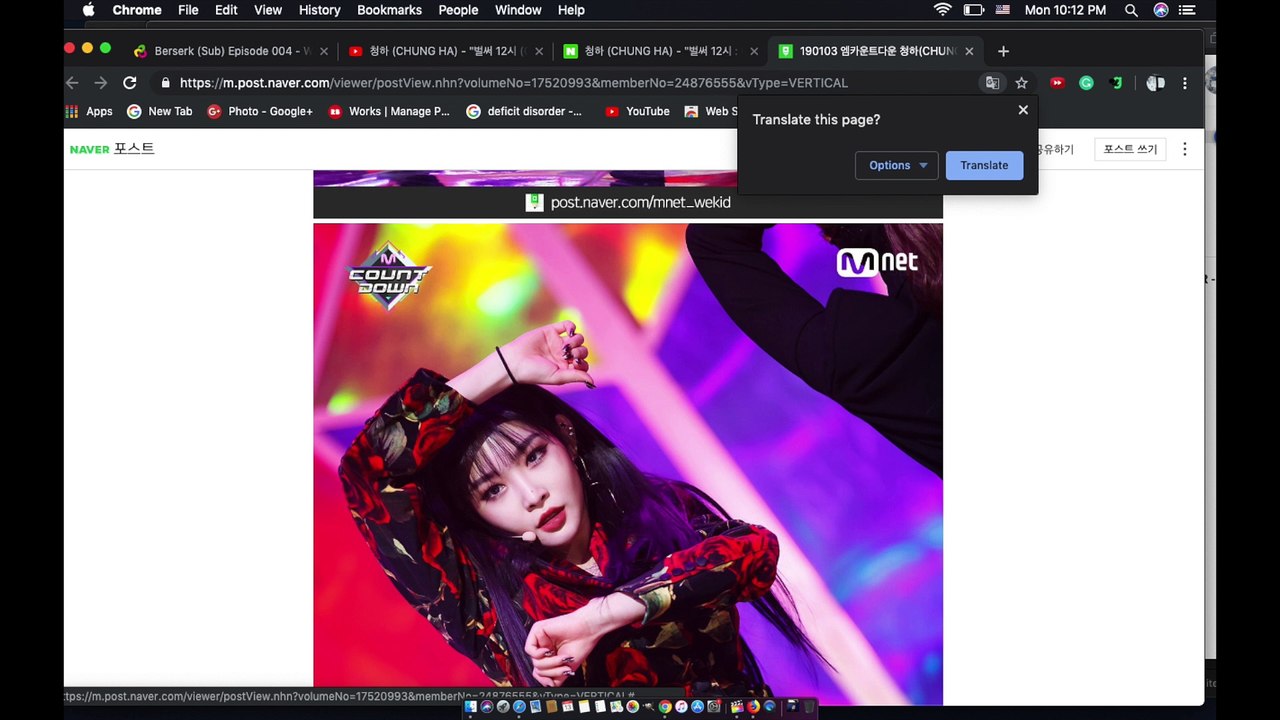Open the Window menu

coord(518,10)
